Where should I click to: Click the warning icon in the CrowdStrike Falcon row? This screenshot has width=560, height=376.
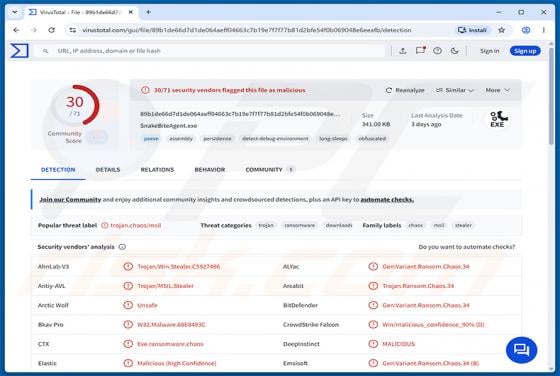[x=373, y=325]
